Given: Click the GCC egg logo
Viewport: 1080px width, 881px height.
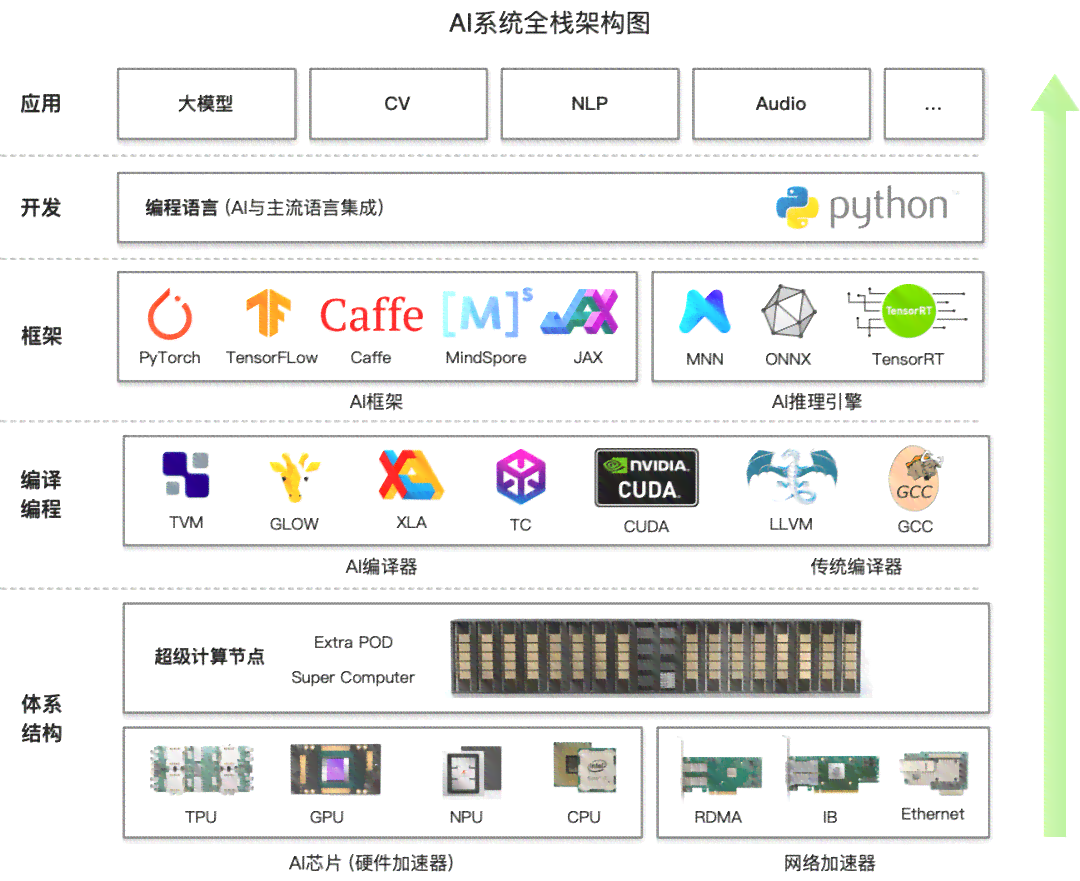Looking at the screenshot, I should click(915, 477).
